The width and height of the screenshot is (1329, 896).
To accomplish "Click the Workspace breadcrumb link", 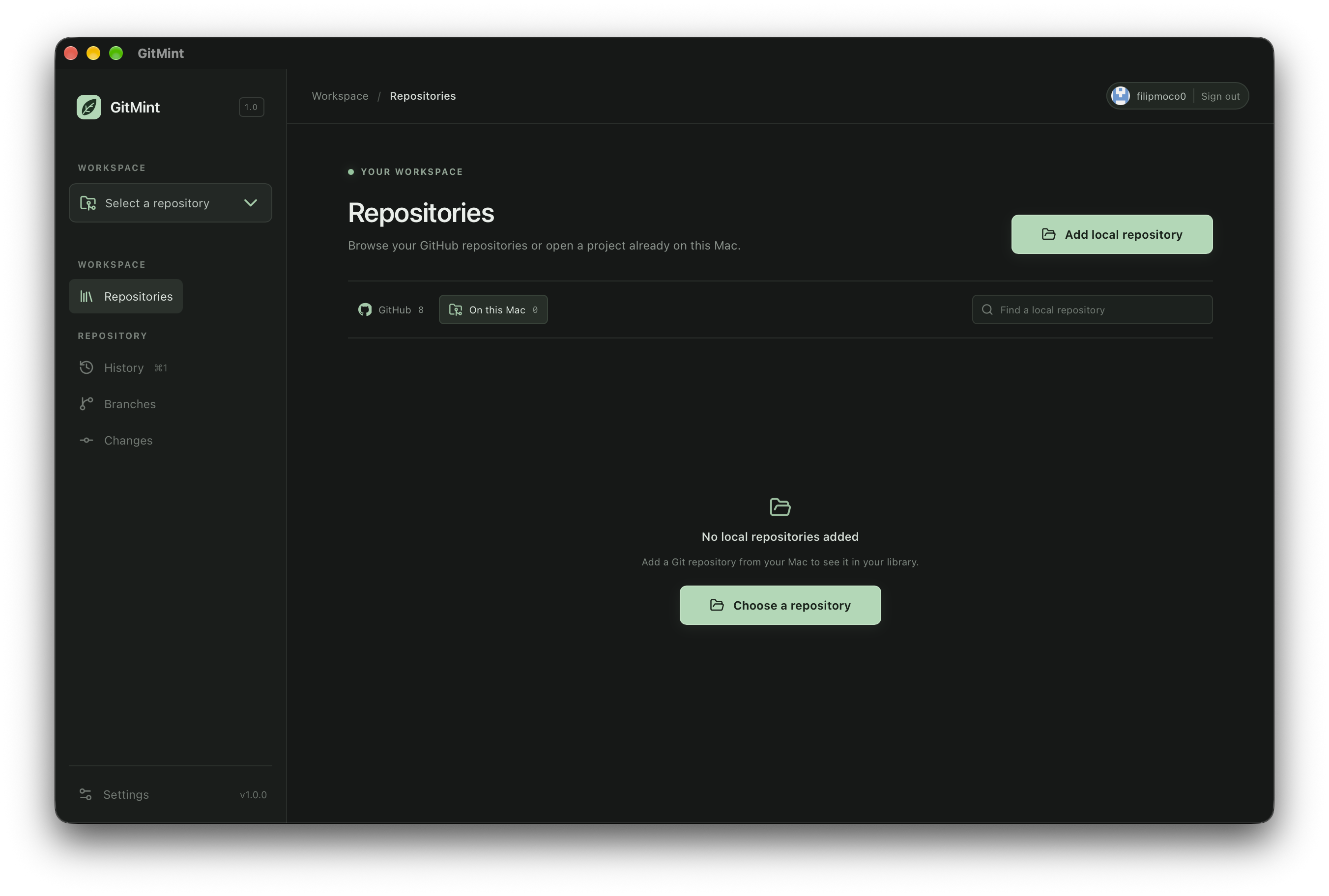I will (340, 96).
